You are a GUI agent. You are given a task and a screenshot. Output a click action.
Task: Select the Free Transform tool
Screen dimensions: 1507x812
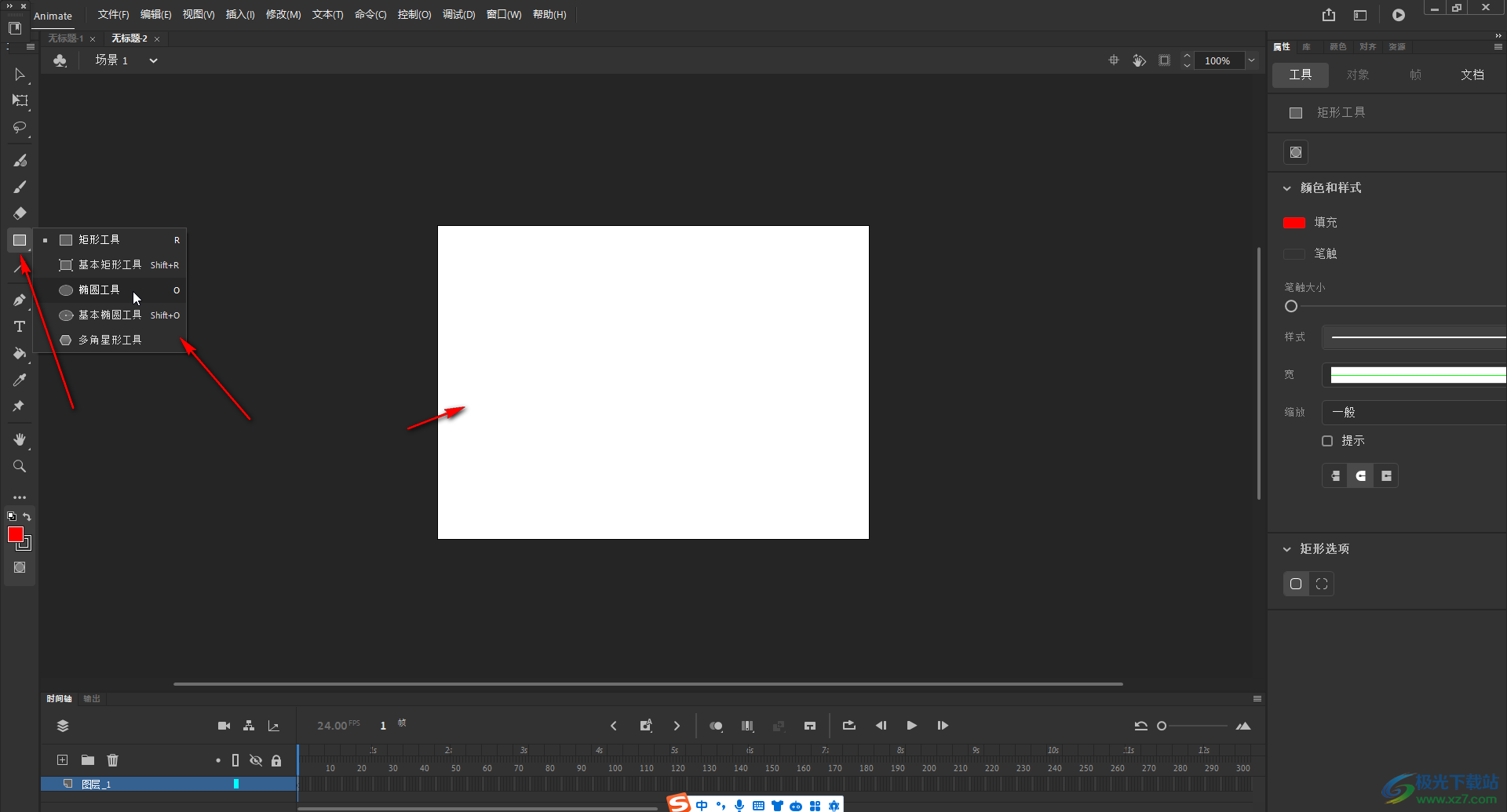[20, 100]
